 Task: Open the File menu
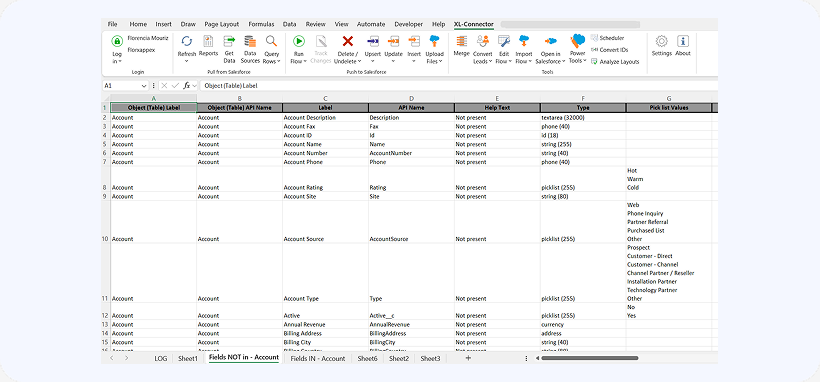click(x=112, y=24)
